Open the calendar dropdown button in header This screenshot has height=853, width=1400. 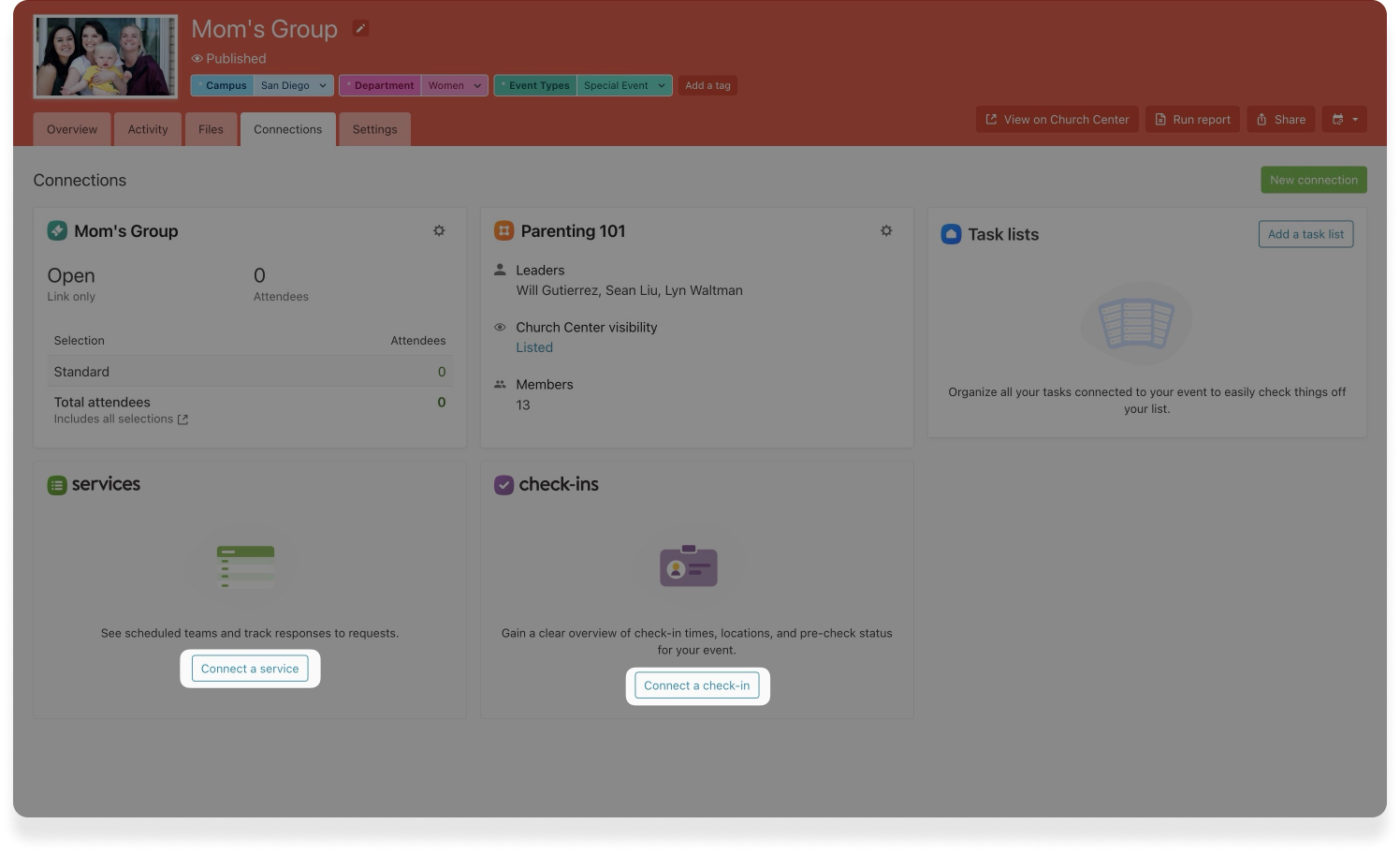coord(1344,120)
